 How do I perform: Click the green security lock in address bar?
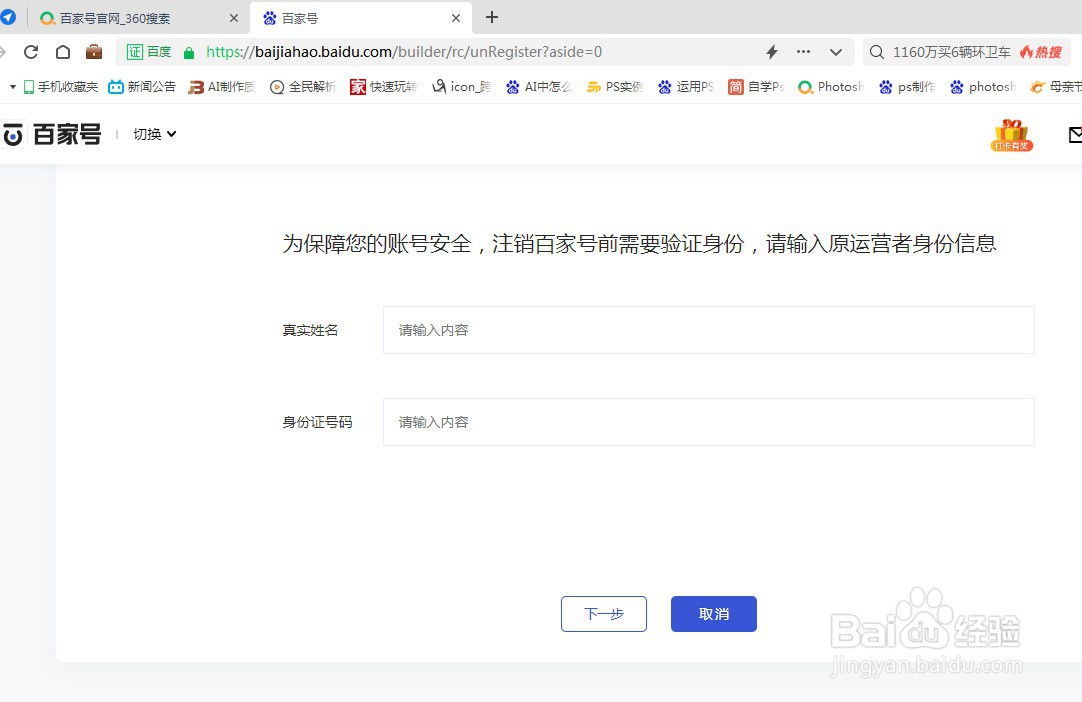click(187, 51)
